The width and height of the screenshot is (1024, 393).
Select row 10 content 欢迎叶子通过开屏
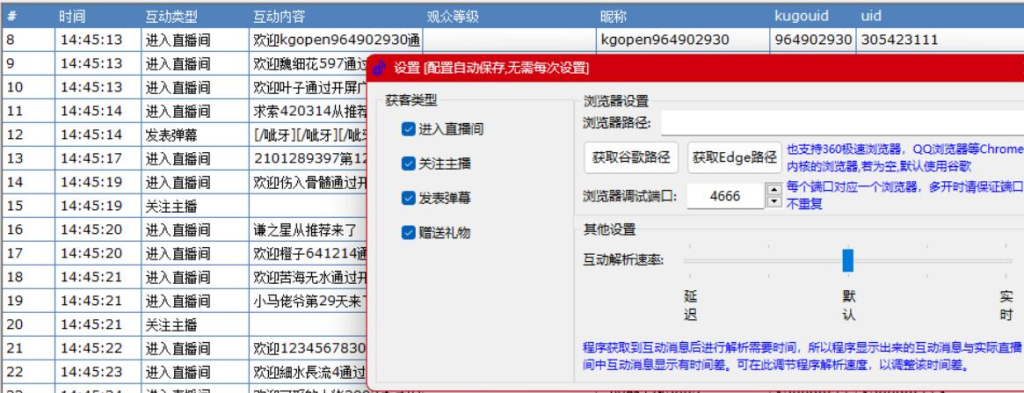pyautogui.click(x=308, y=87)
